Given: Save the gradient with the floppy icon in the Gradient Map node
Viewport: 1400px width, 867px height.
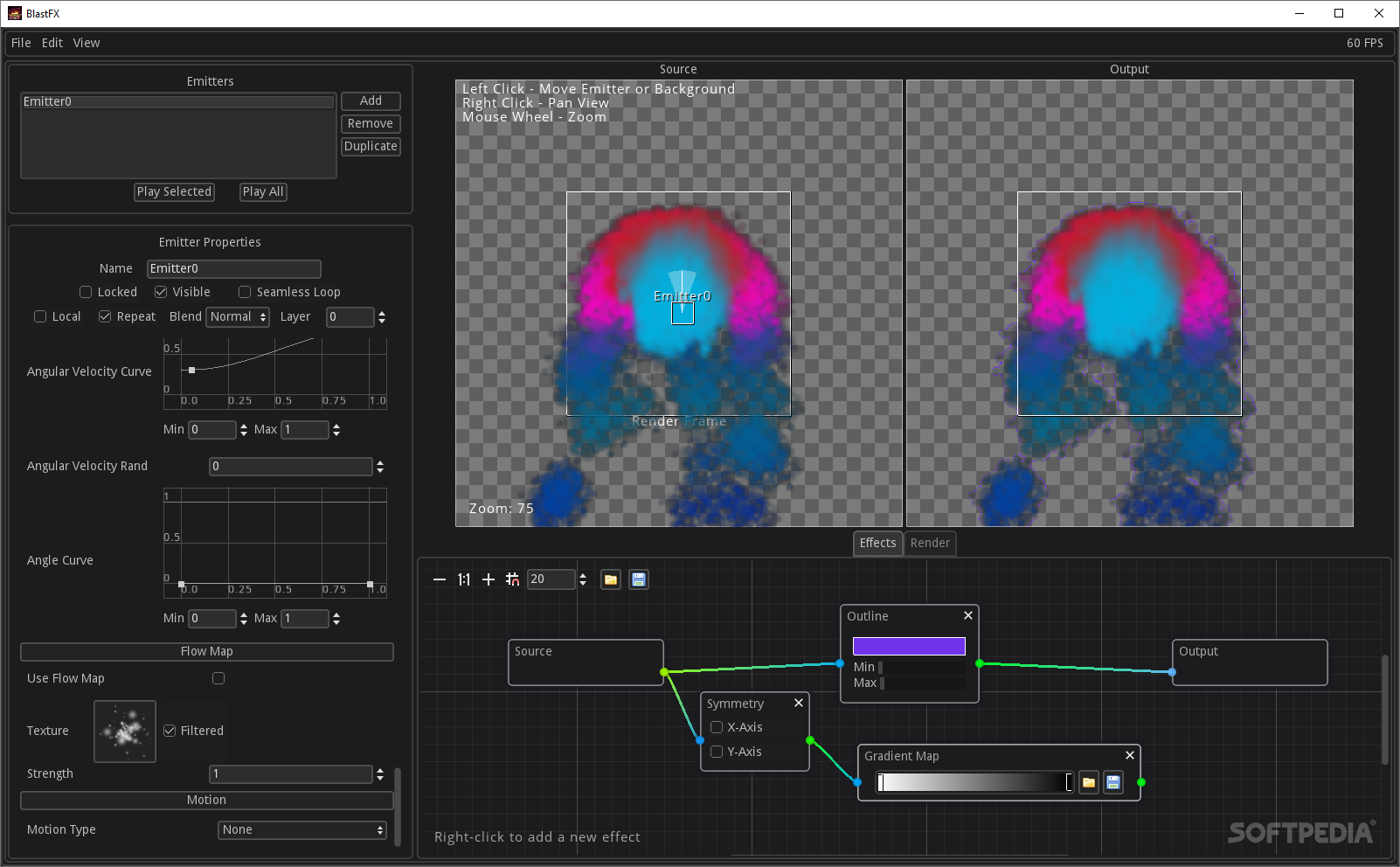Looking at the screenshot, I should (1113, 782).
